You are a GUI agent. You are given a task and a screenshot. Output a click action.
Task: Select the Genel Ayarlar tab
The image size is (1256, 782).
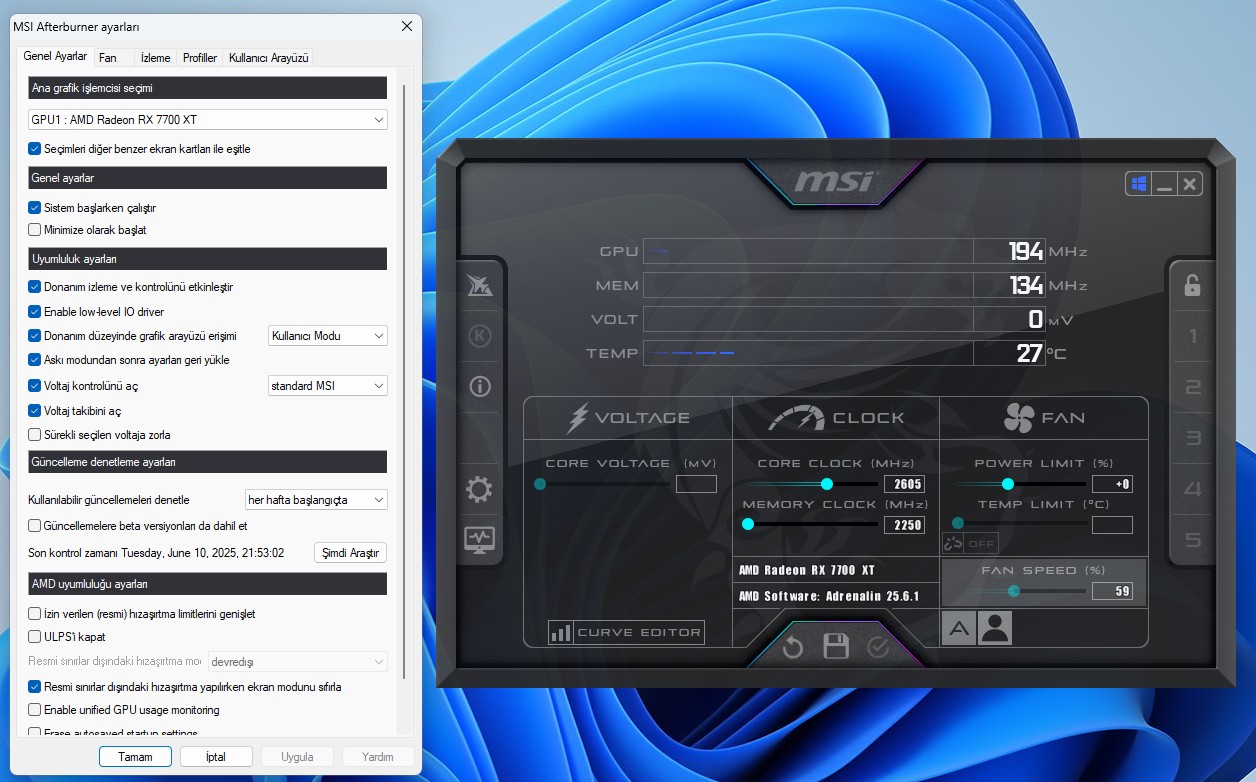(56, 57)
